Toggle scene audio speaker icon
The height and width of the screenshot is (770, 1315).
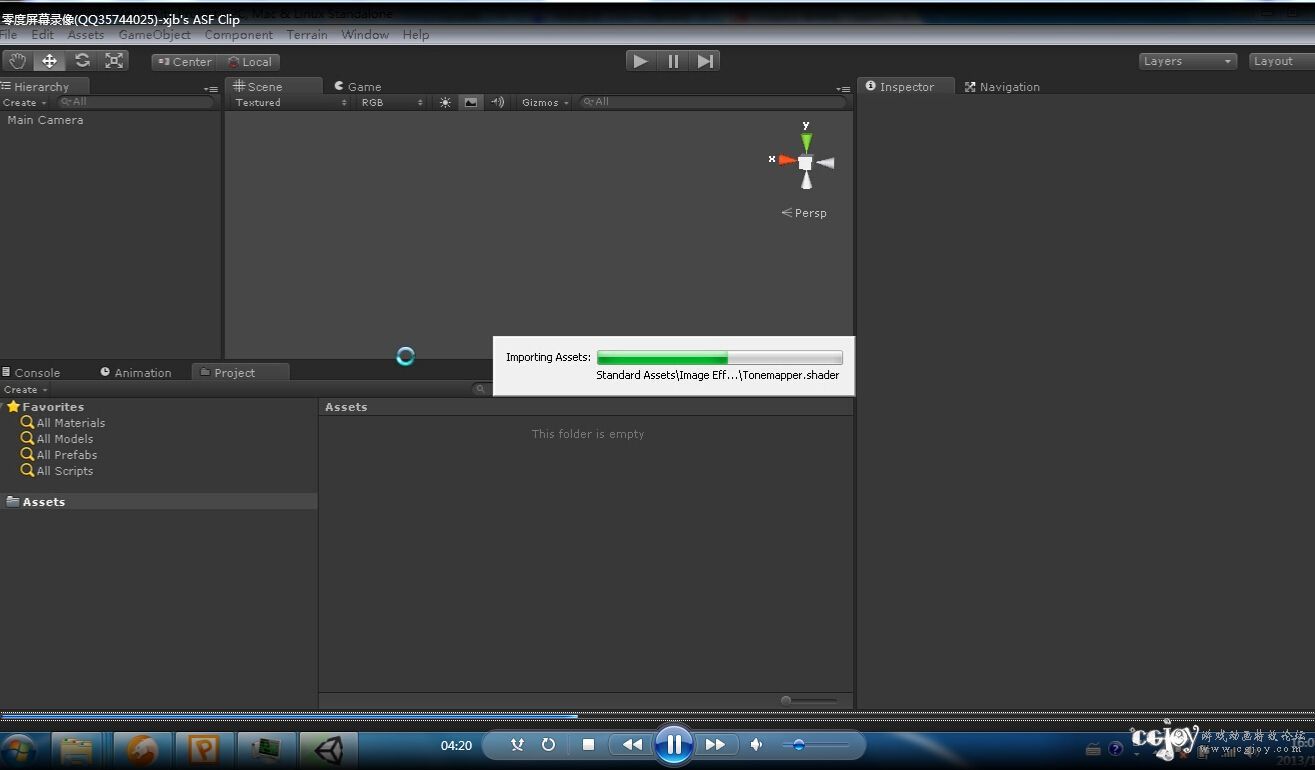coord(497,102)
